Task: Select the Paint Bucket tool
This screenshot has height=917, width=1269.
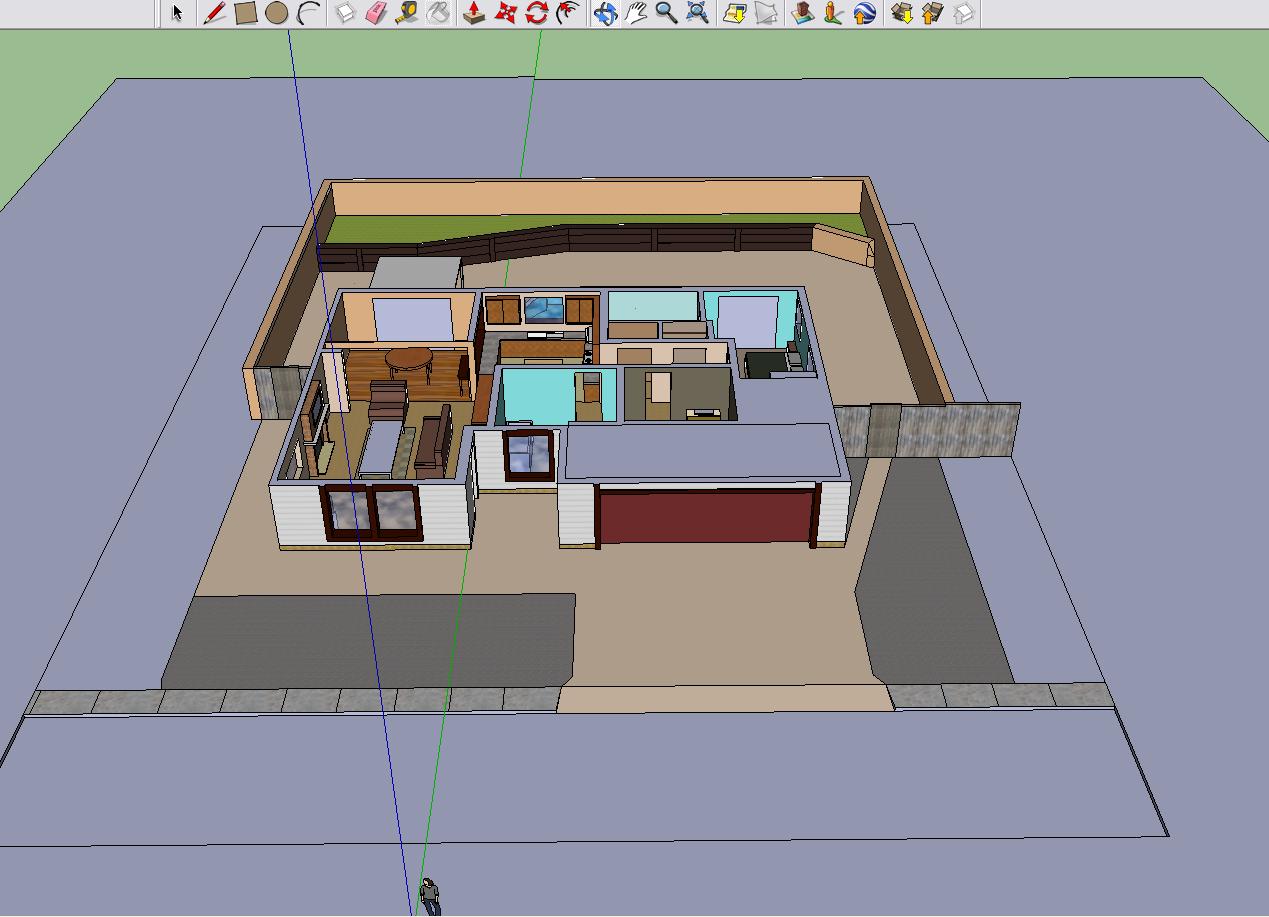Action: click(x=438, y=13)
